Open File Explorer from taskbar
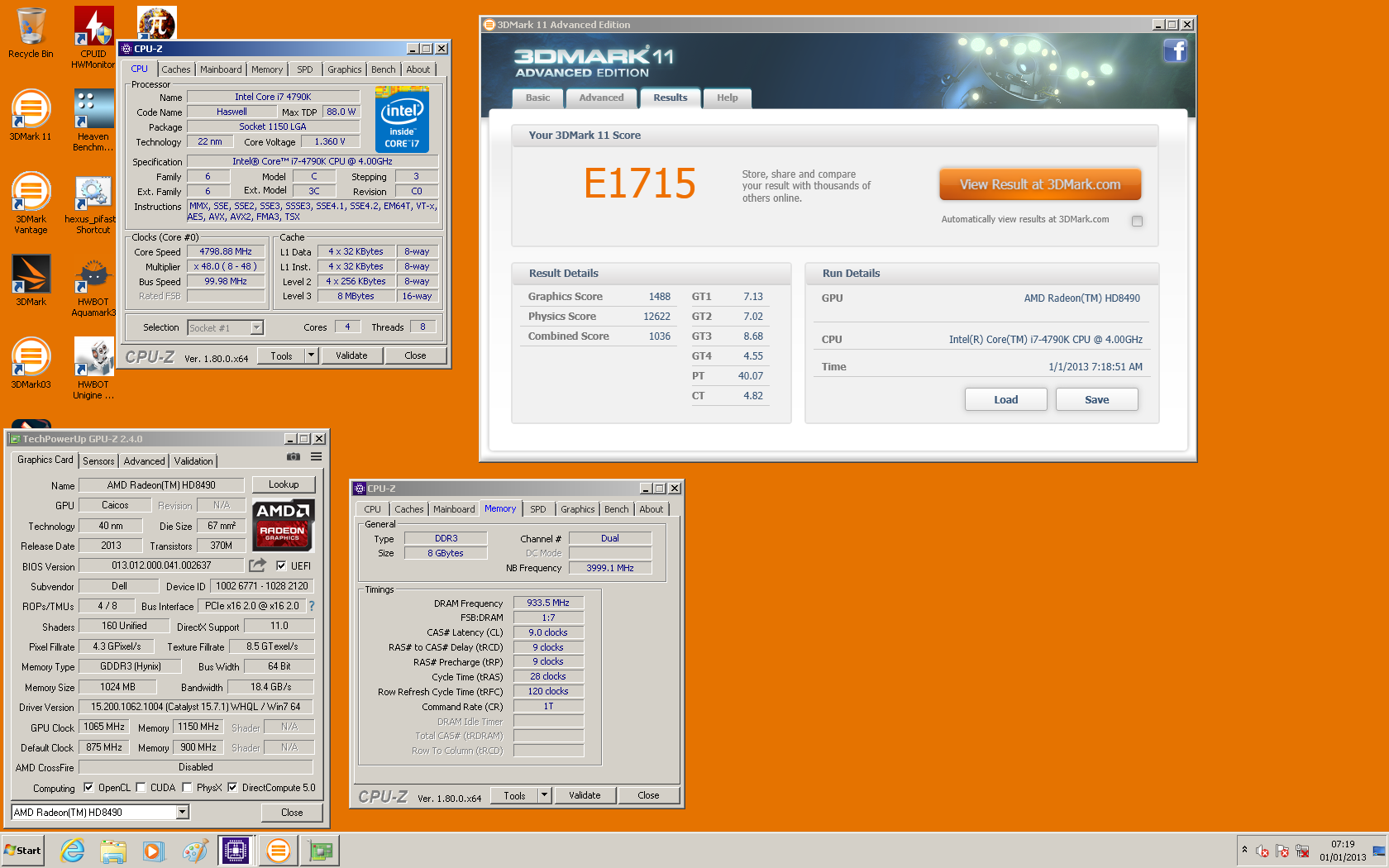This screenshot has width=1389, height=868. [113, 850]
